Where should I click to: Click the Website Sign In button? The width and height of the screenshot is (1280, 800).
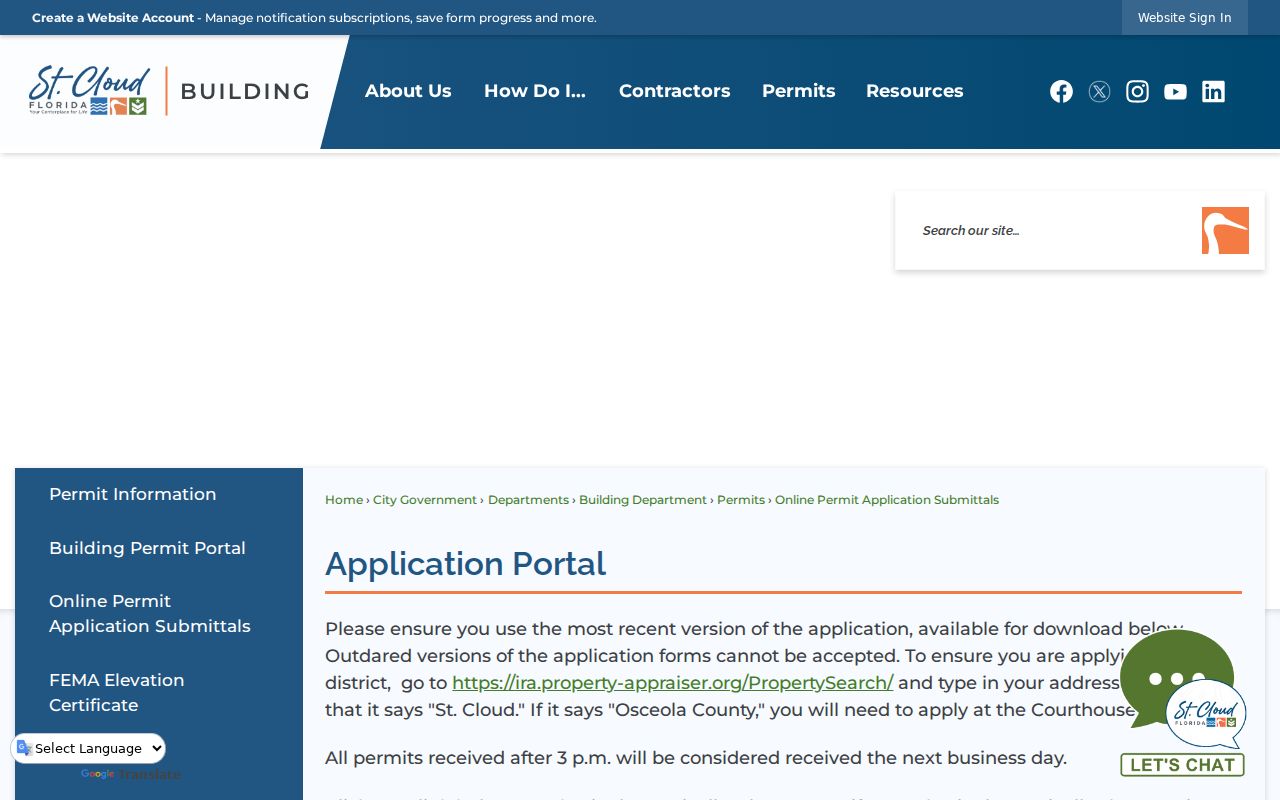coord(1184,17)
